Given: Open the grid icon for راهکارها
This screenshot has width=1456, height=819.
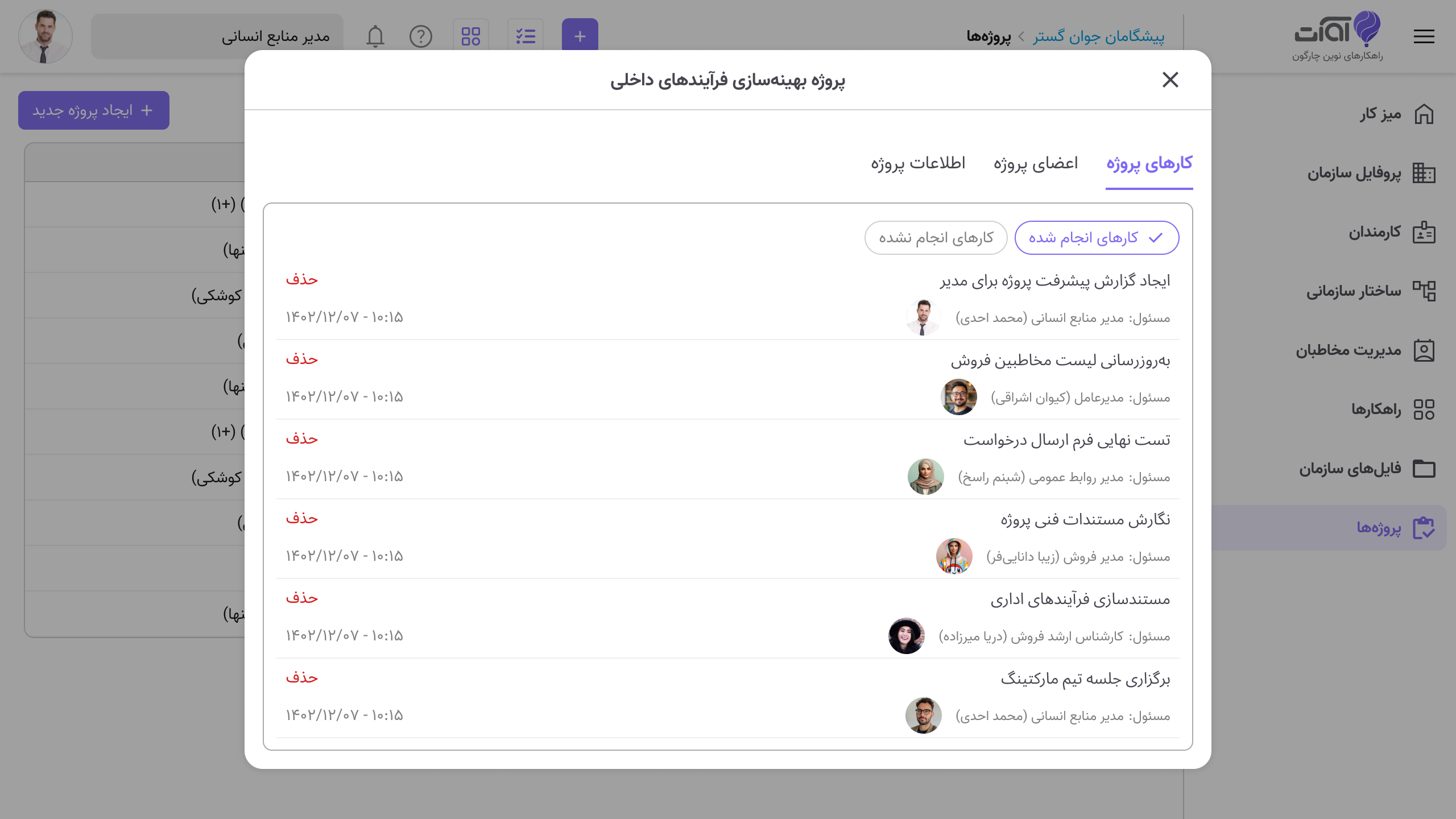Looking at the screenshot, I should coord(1424,409).
